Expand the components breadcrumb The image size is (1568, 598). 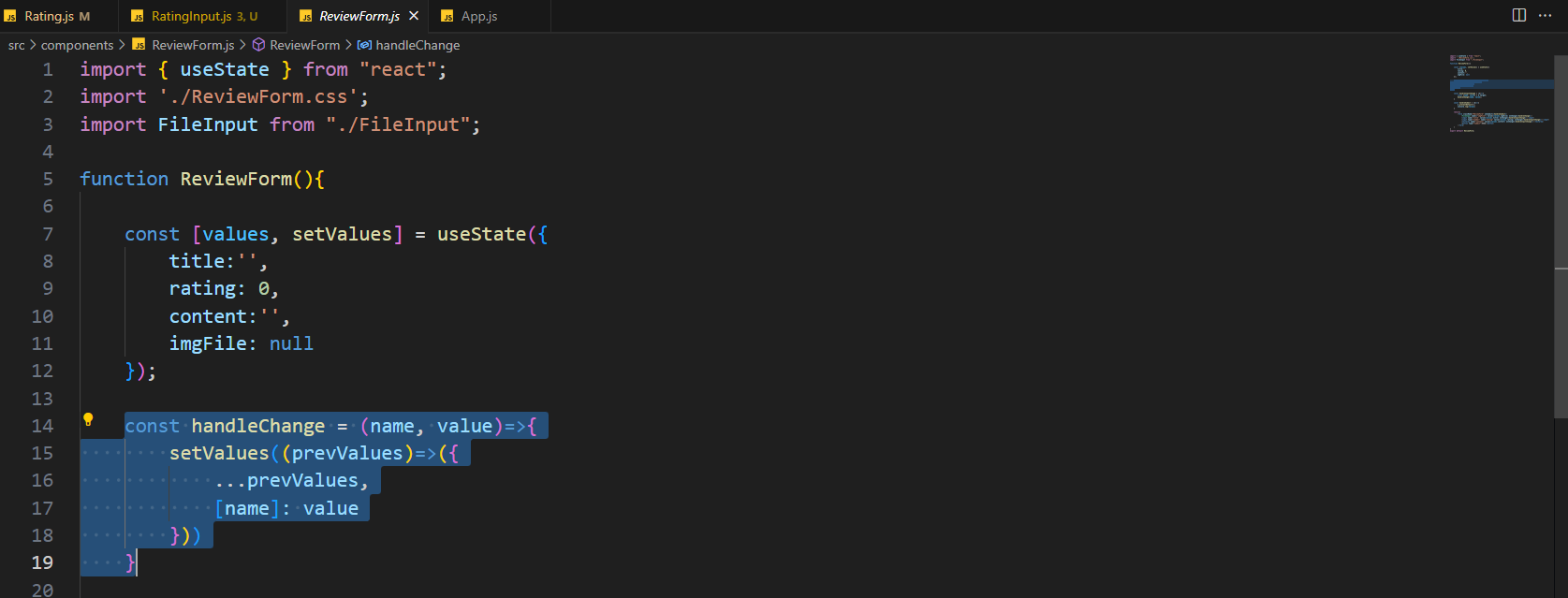[x=78, y=45]
